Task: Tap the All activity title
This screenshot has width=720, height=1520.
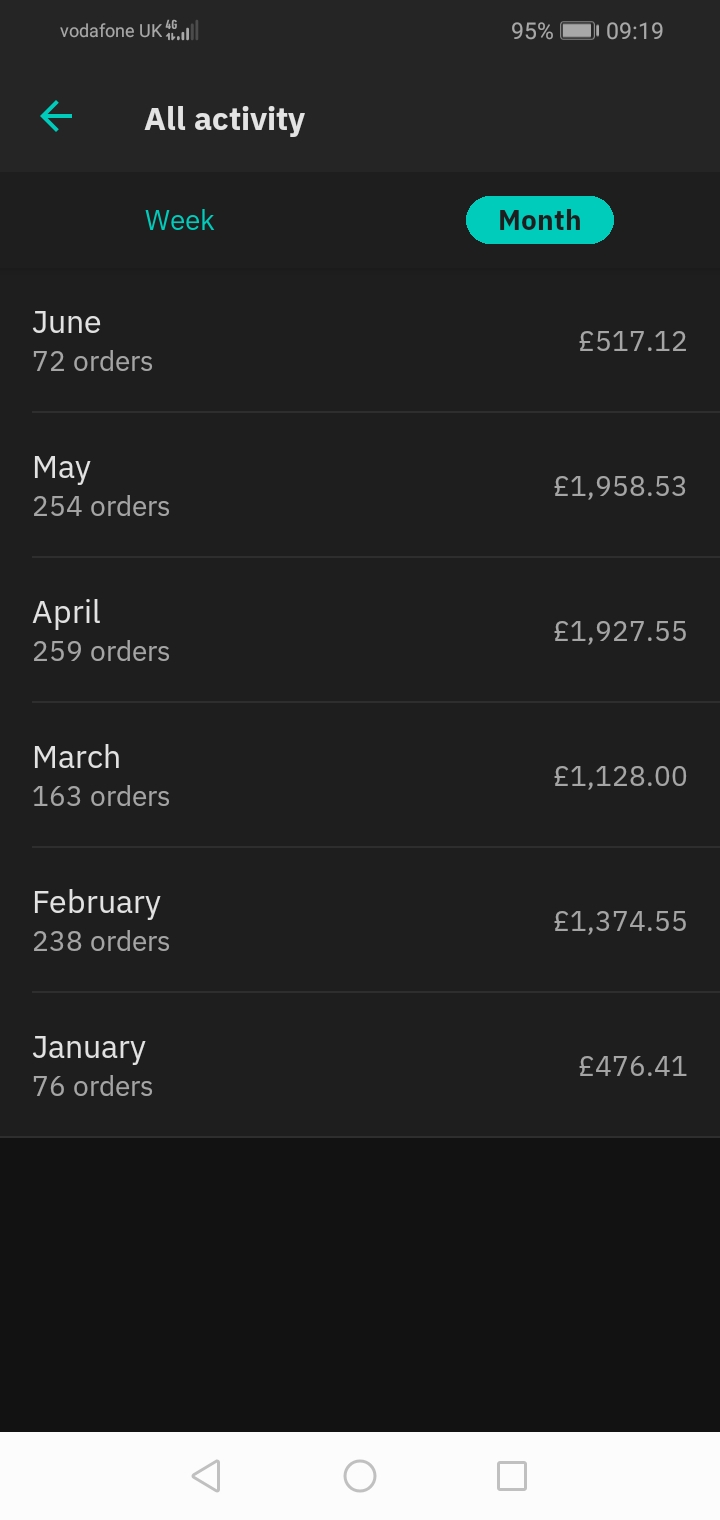Action: [x=224, y=119]
